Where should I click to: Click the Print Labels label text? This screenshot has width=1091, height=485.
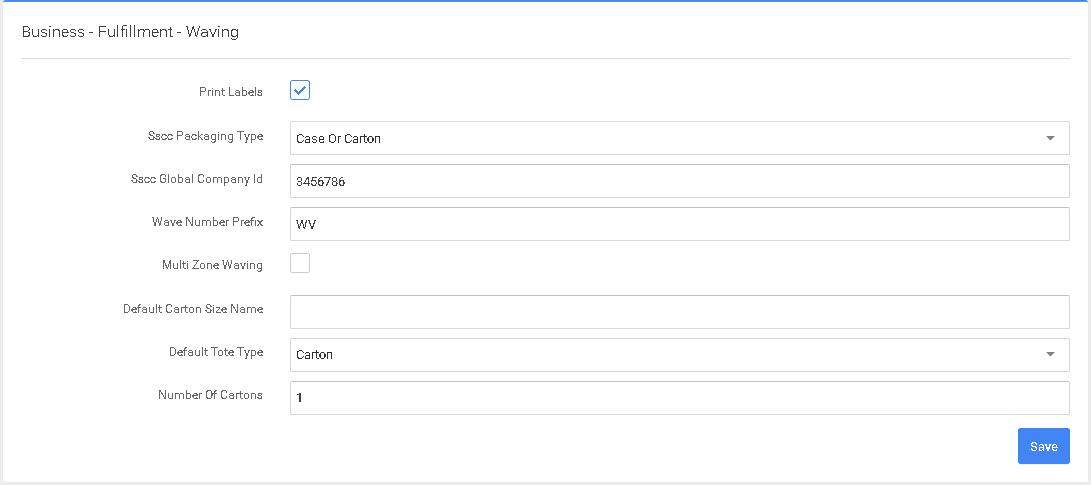231,92
